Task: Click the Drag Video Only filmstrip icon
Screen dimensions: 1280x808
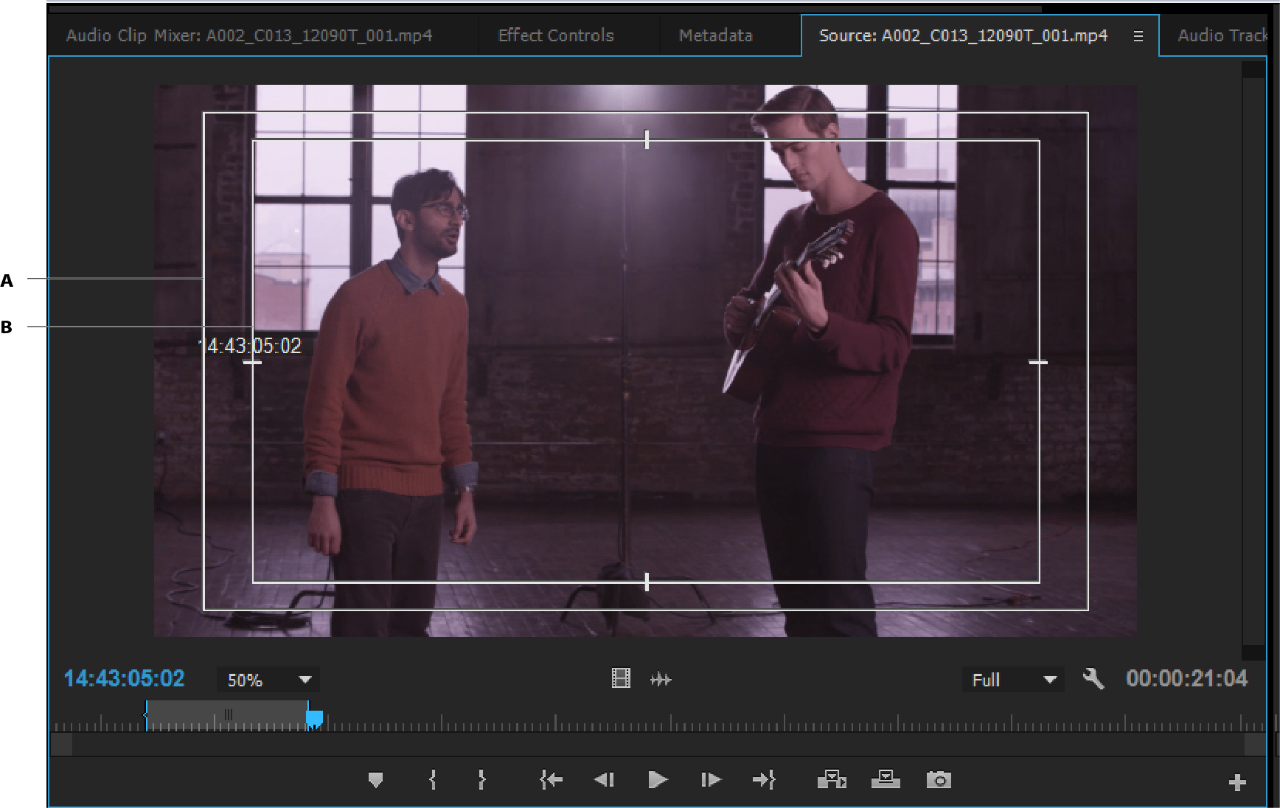Action: tap(621, 680)
